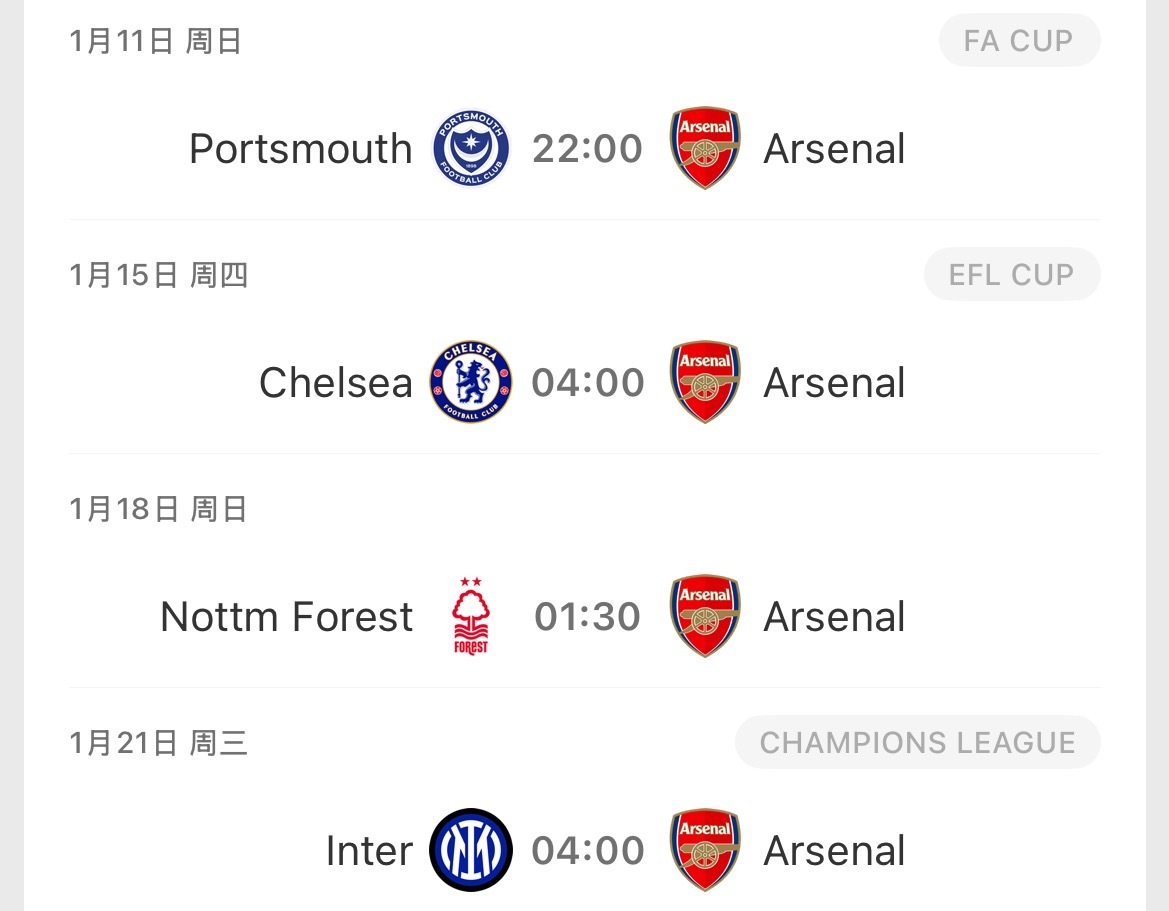Select the Inter team name

pos(369,851)
